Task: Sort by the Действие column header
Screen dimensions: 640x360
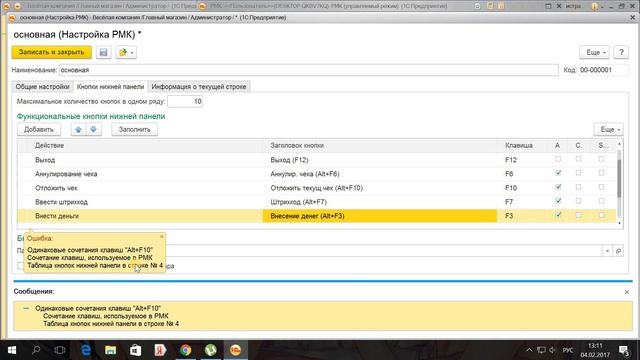Action: (x=49, y=145)
